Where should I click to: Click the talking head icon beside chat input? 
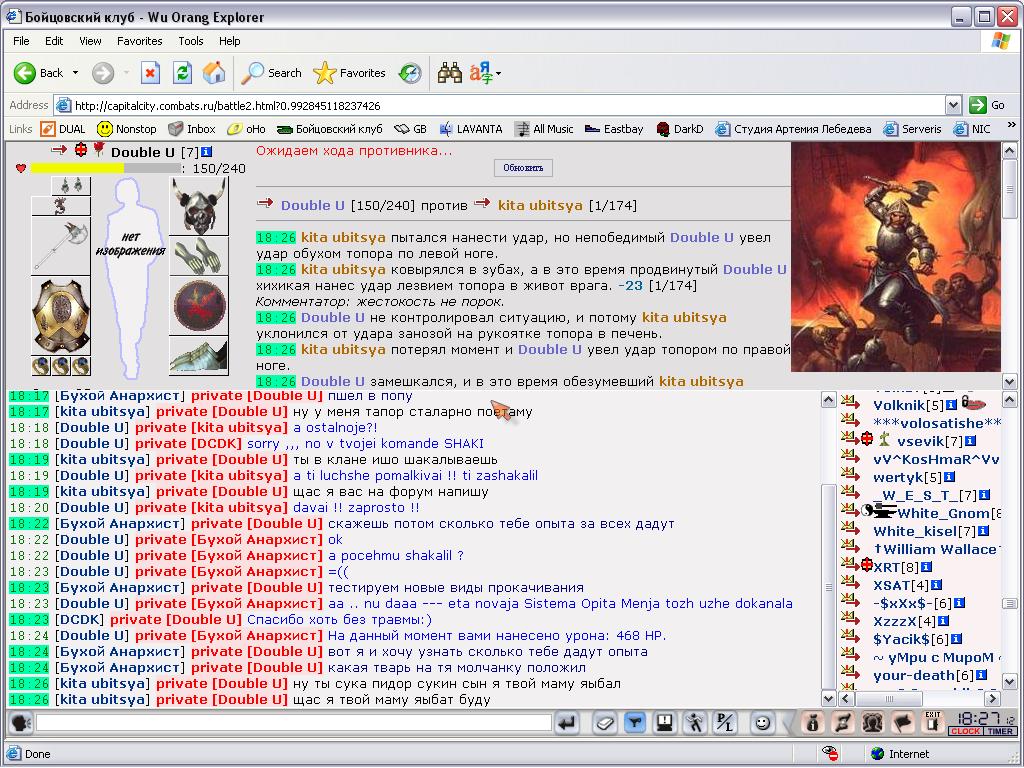click(22, 723)
